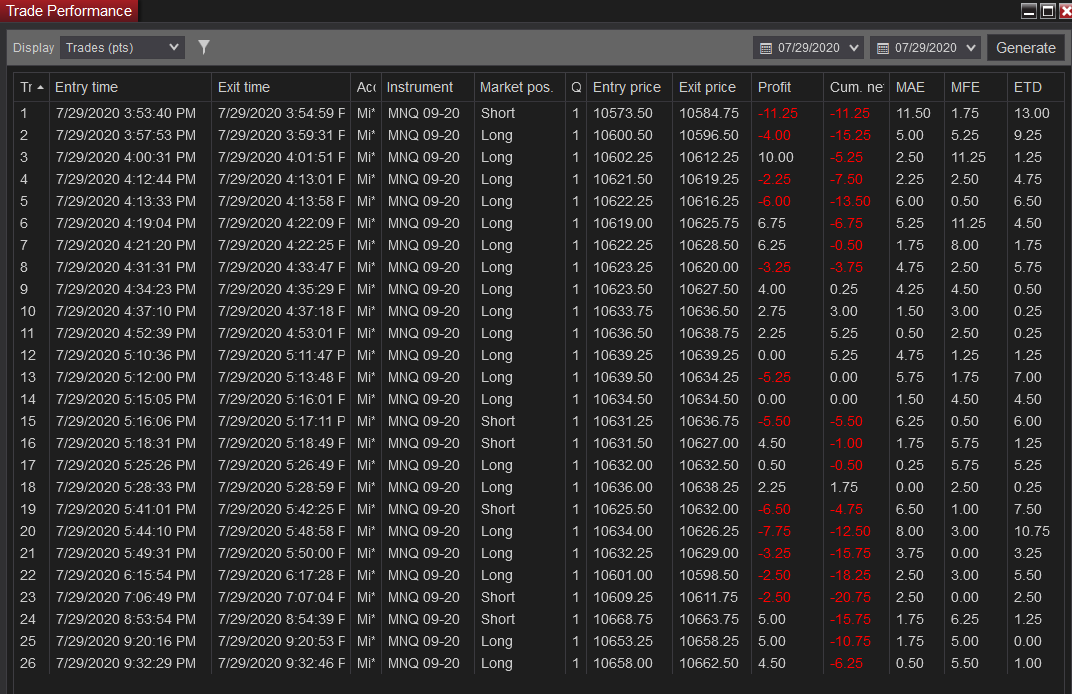Sort by MFE column header

coord(976,88)
